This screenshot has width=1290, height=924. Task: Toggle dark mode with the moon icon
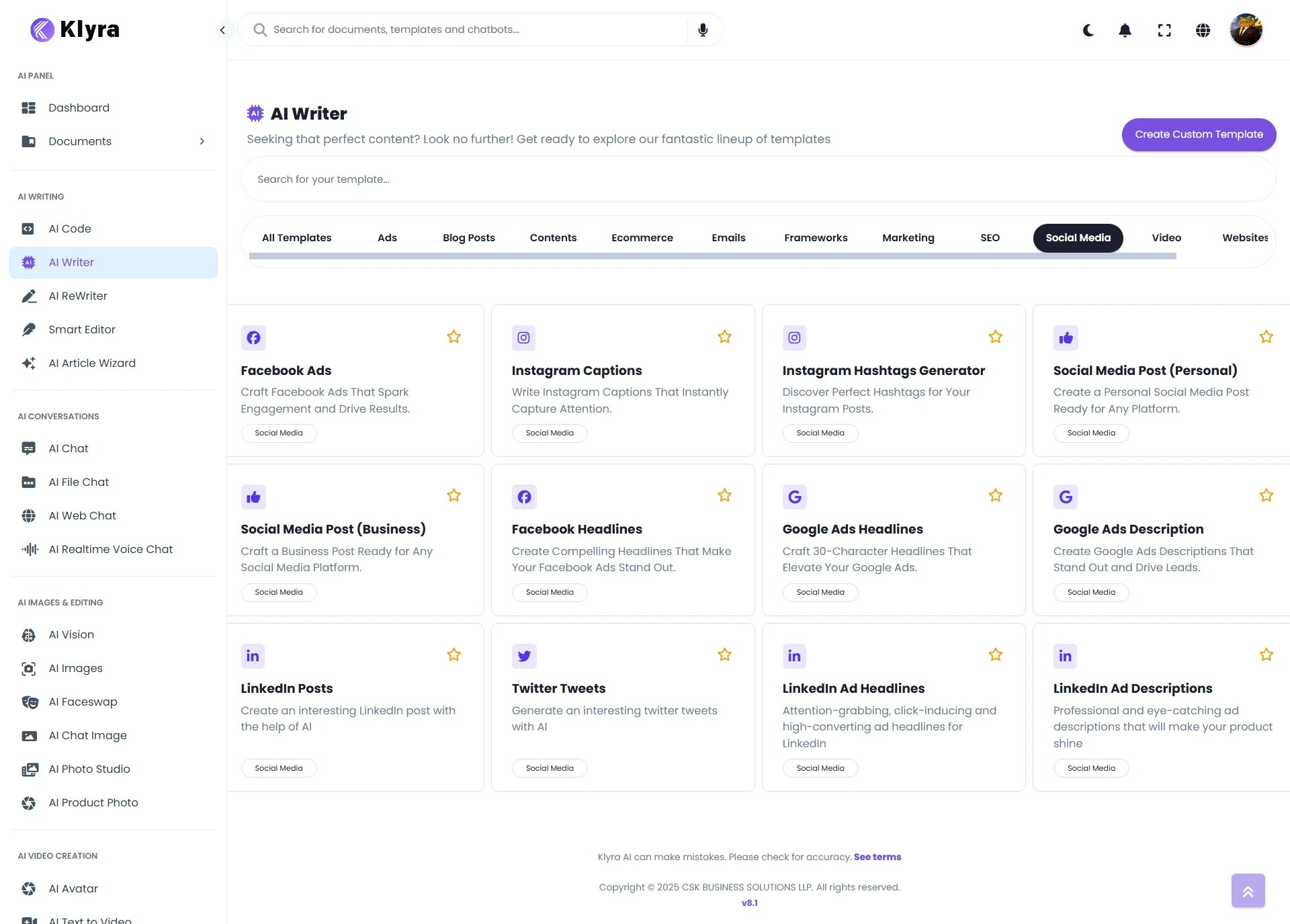coord(1088,30)
